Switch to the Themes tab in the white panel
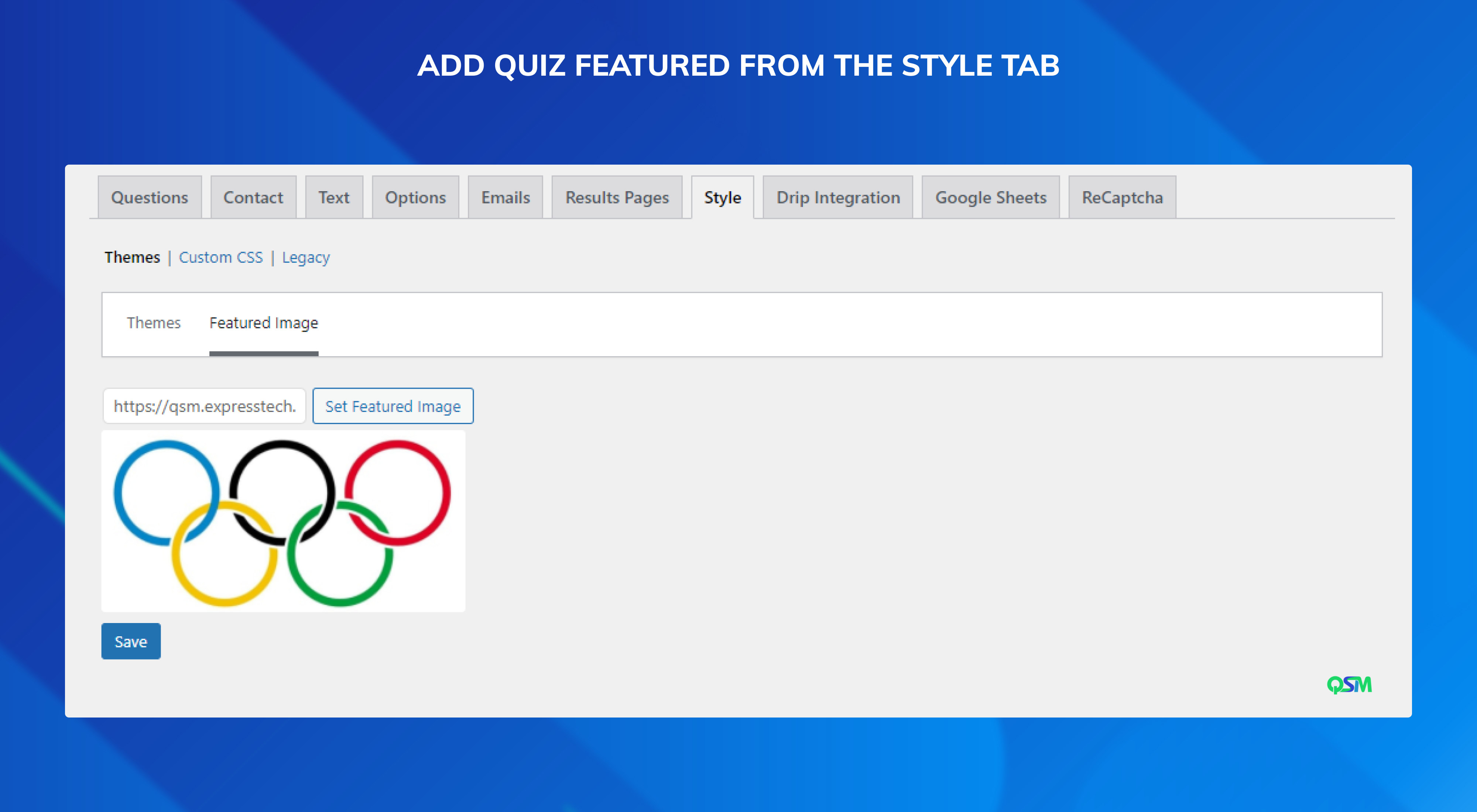 154,323
